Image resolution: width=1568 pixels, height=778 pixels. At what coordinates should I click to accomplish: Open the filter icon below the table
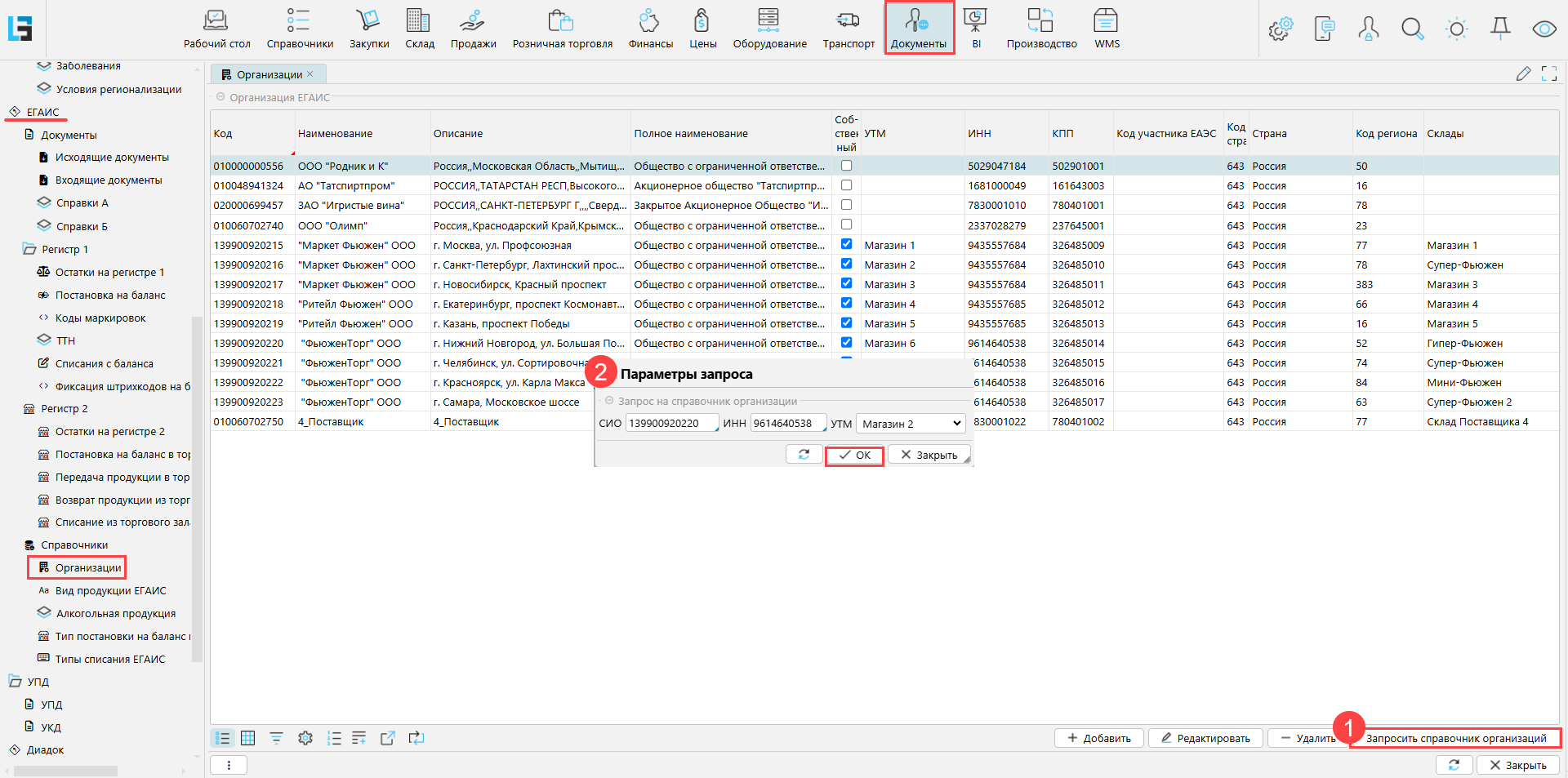(x=276, y=738)
